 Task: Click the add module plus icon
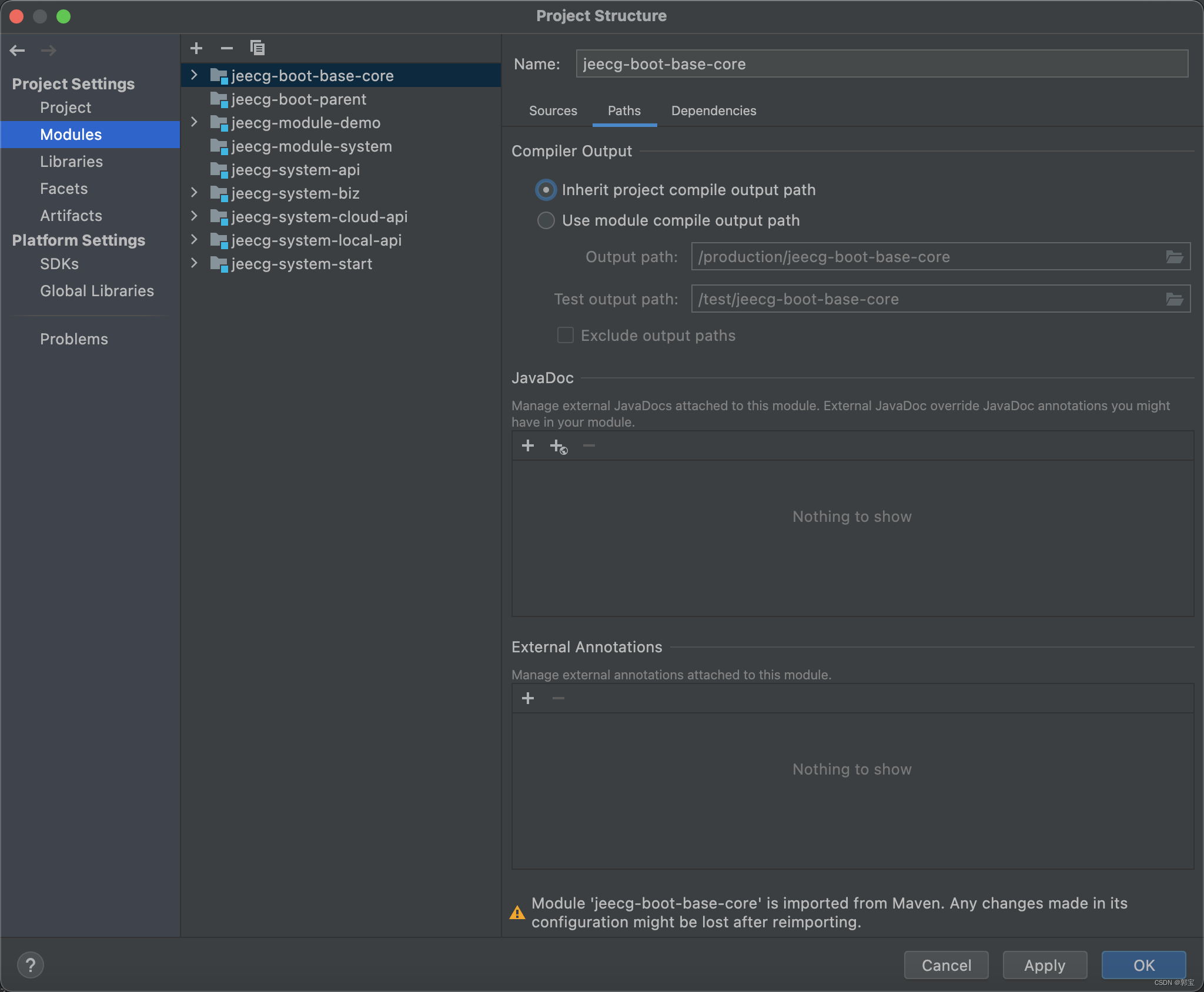click(196, 48)
